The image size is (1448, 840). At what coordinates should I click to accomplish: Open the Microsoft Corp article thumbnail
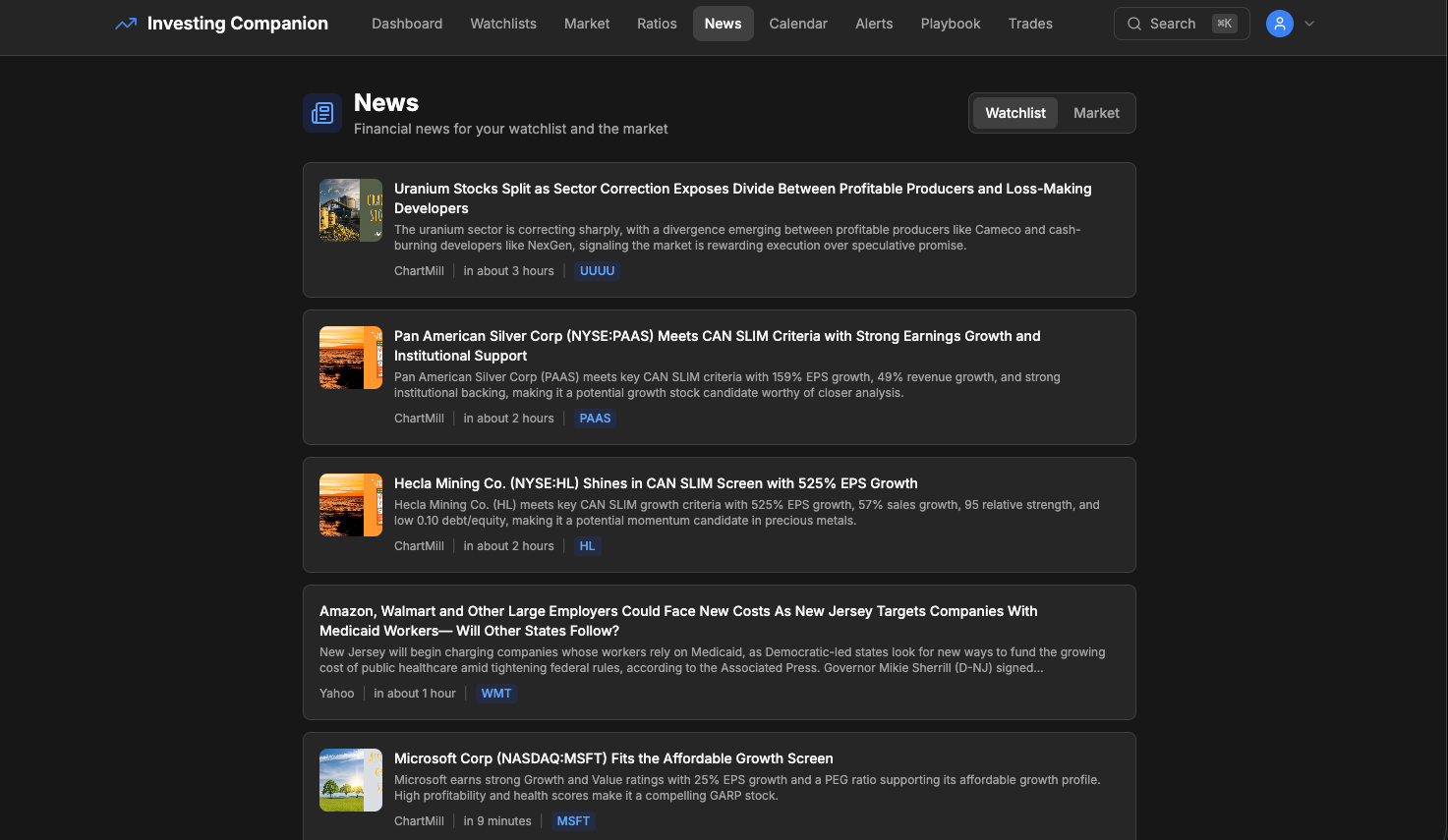coord(351,780)
